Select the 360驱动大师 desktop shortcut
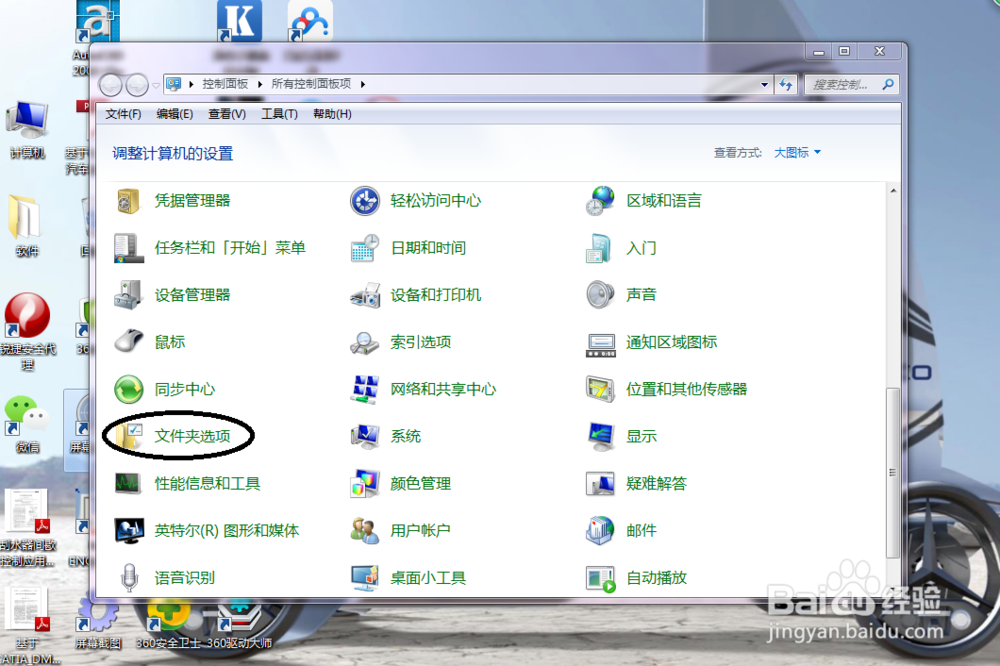The width and height of the screenshot is (1000, 666). [x=240, y=623]
